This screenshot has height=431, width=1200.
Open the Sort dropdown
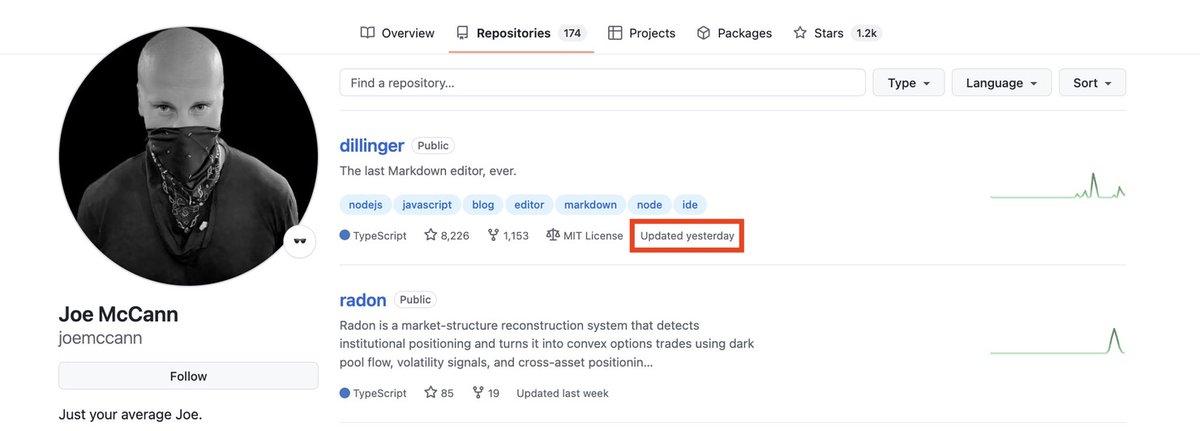(x=1092, y=83)
